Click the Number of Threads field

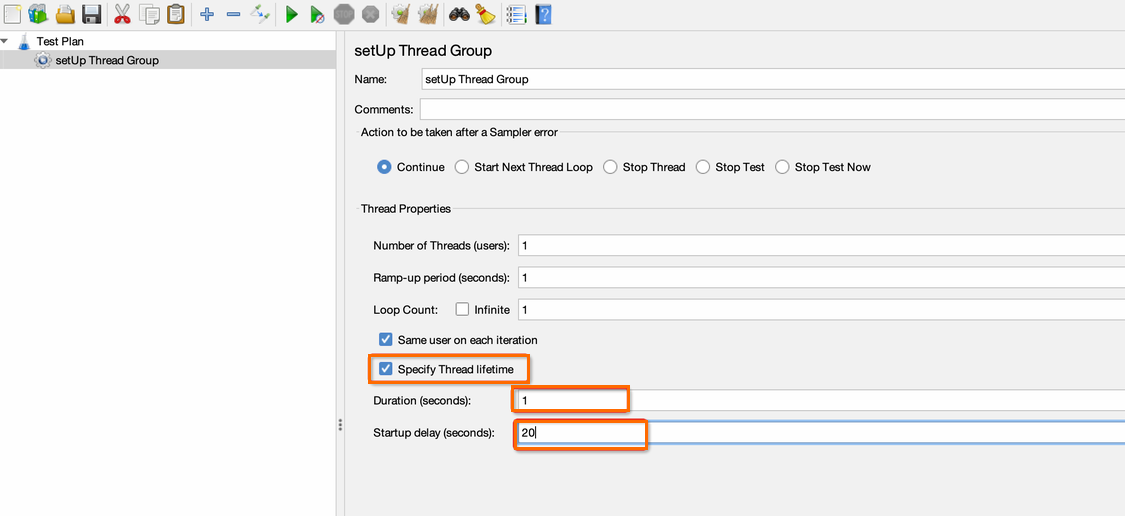(x=821, y=245)
